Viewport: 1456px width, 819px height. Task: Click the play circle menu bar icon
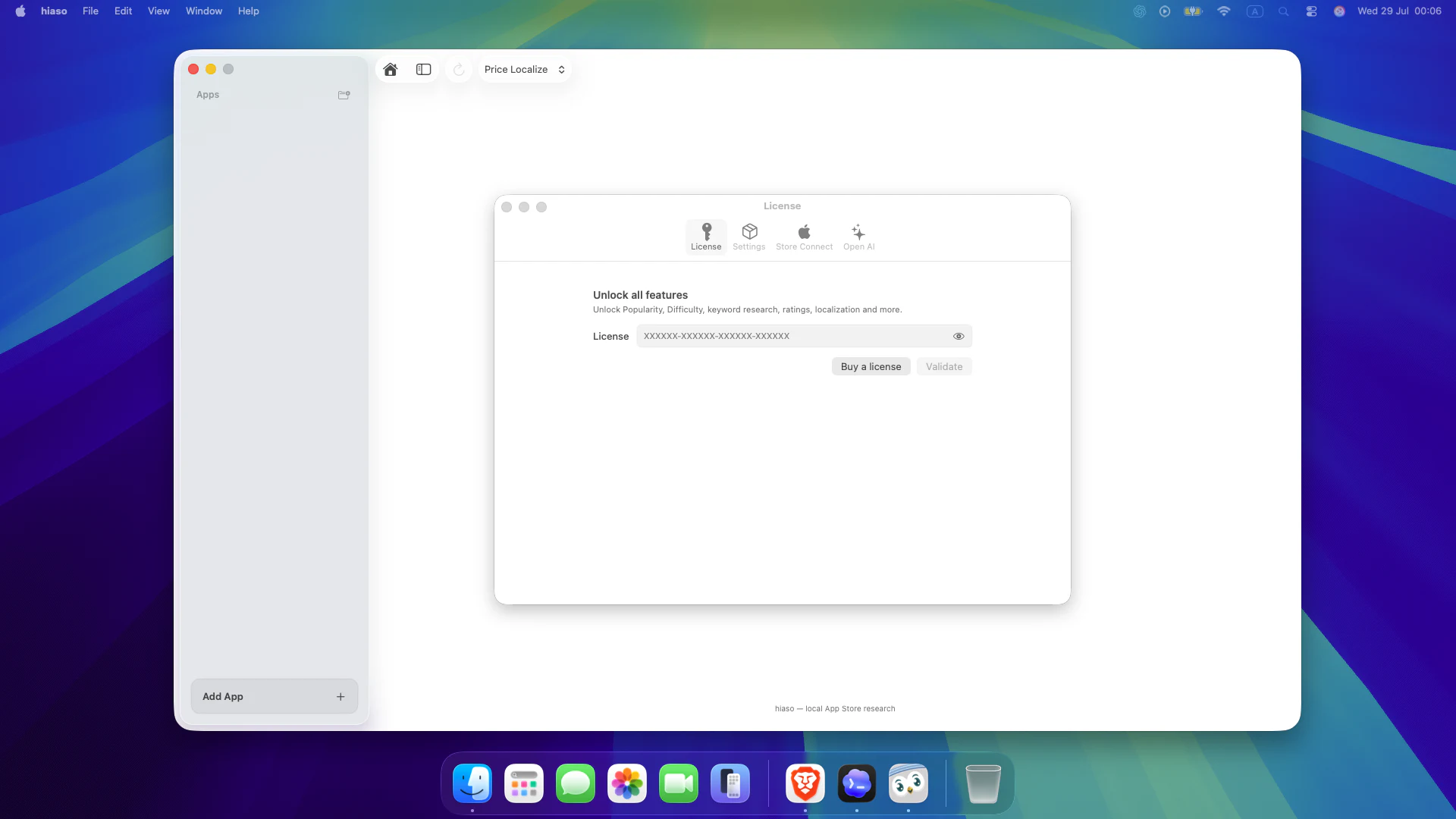pyautogui.click(x=1165, y=11)
